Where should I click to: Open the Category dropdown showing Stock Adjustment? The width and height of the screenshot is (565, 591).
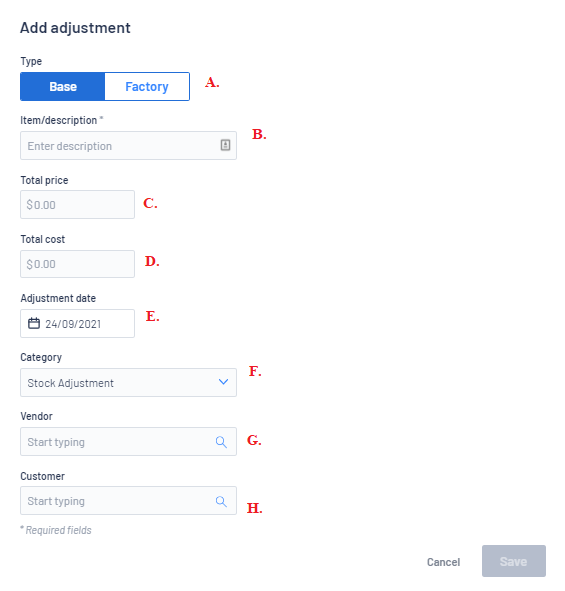(128, 383)
